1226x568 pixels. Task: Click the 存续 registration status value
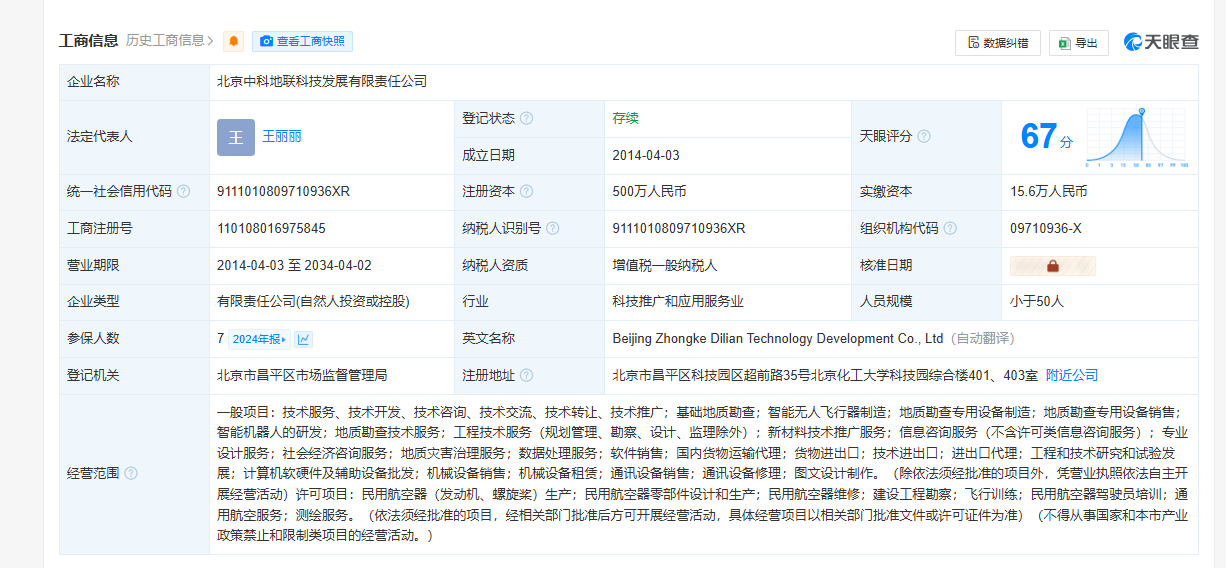pyautogui.click(x=625, y=119)
